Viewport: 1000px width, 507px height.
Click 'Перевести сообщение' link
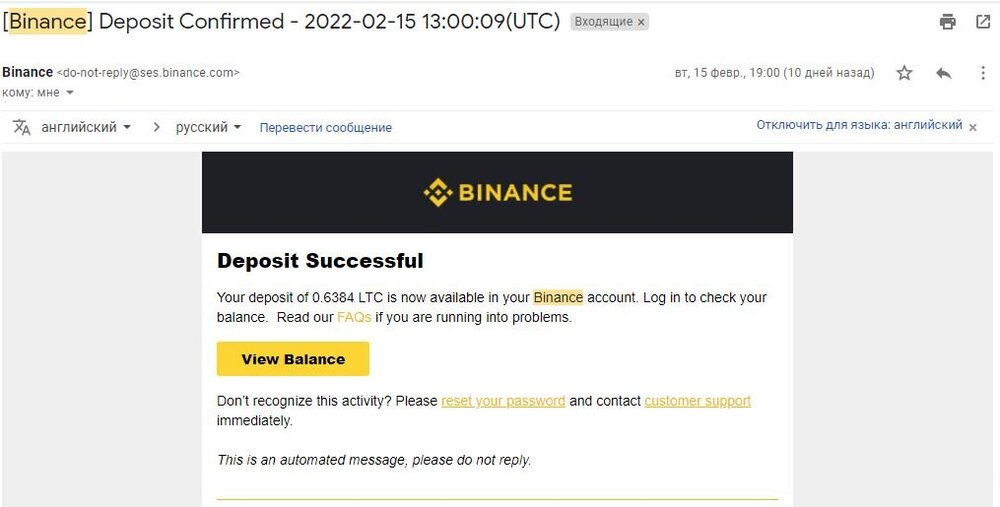325,128
